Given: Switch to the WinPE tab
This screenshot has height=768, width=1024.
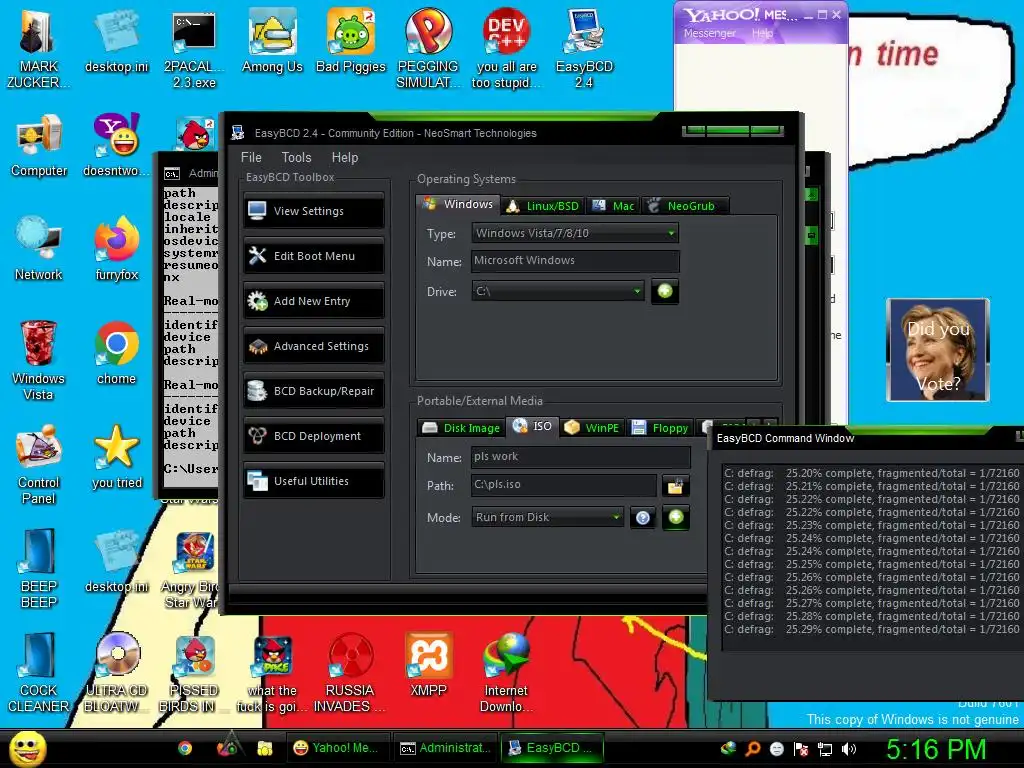Looking at the screenshot, I should 592,428.
